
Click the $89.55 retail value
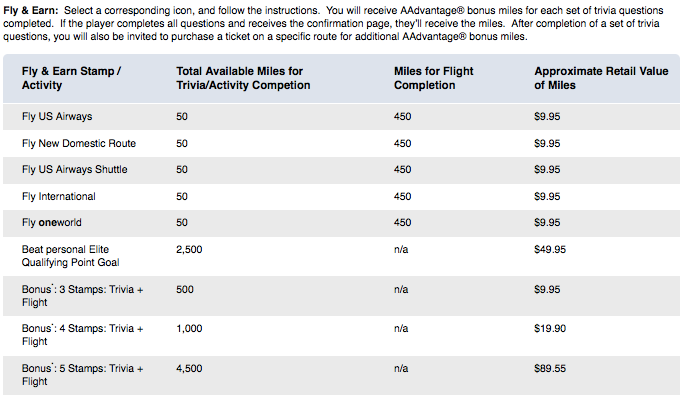(550, 369)
